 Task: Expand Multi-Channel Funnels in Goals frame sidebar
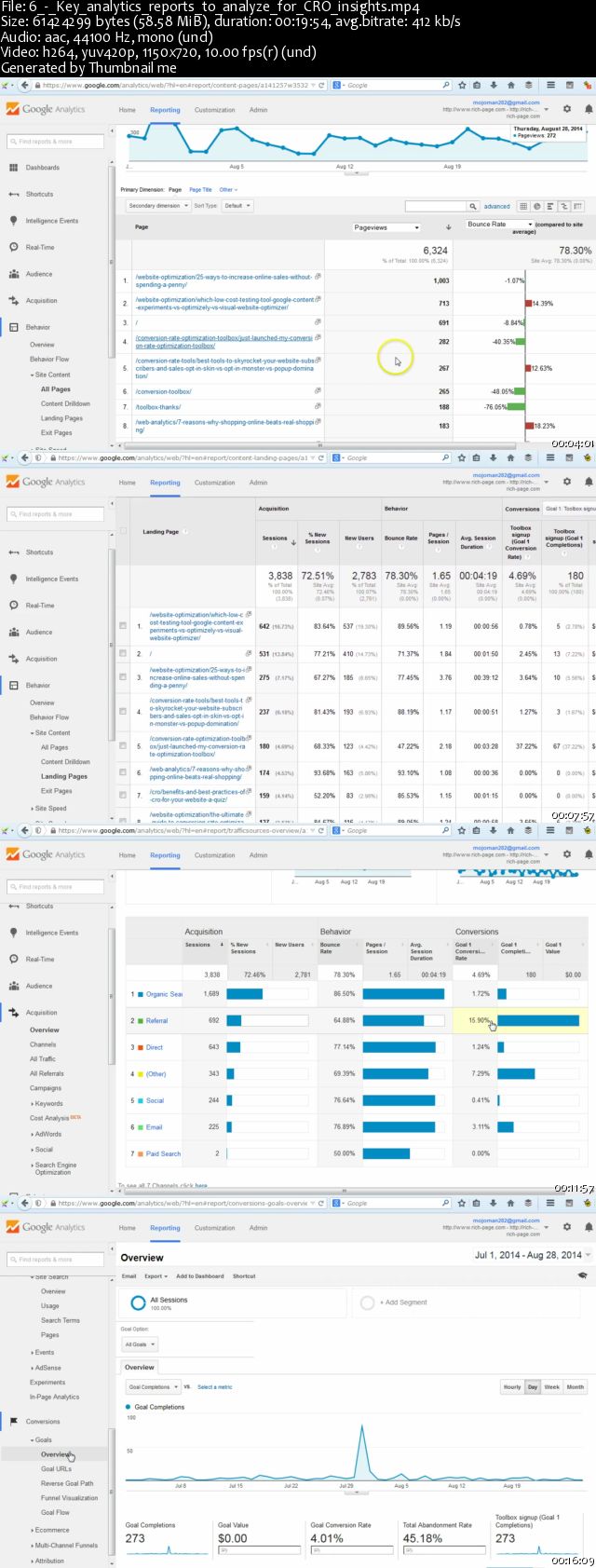65,1545
